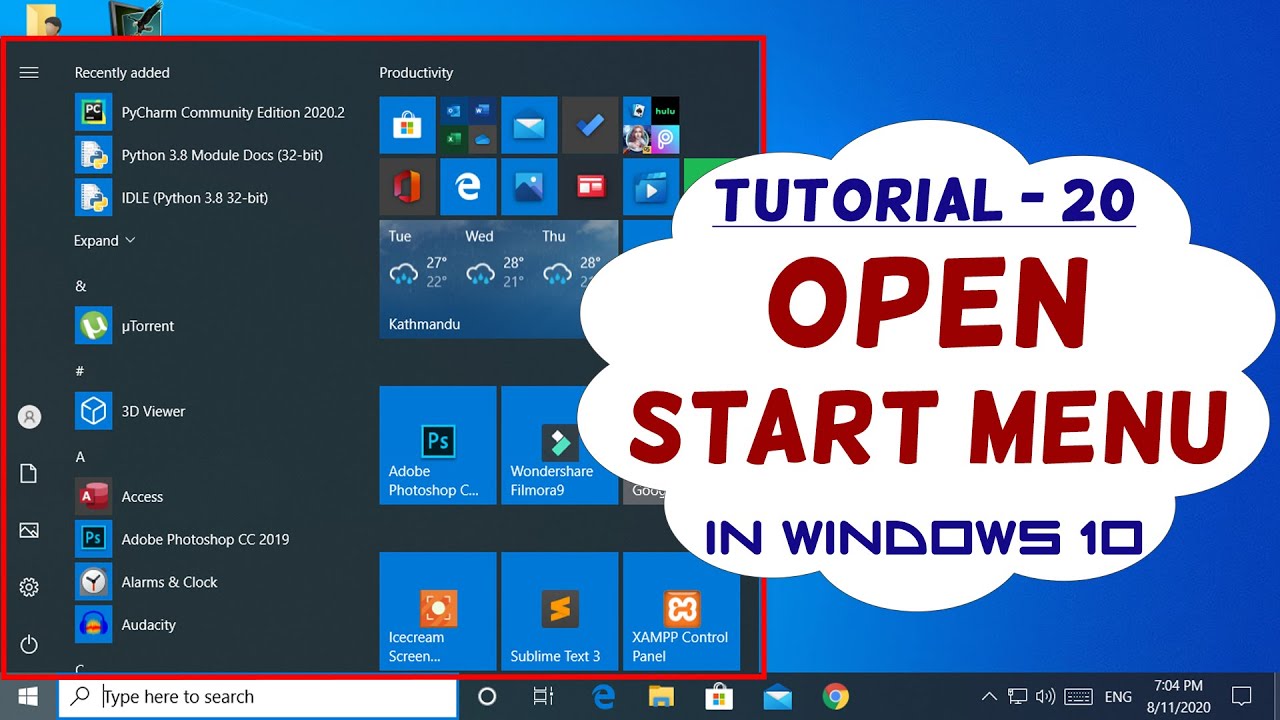Launch 3D Viewer app

point(130,411)
